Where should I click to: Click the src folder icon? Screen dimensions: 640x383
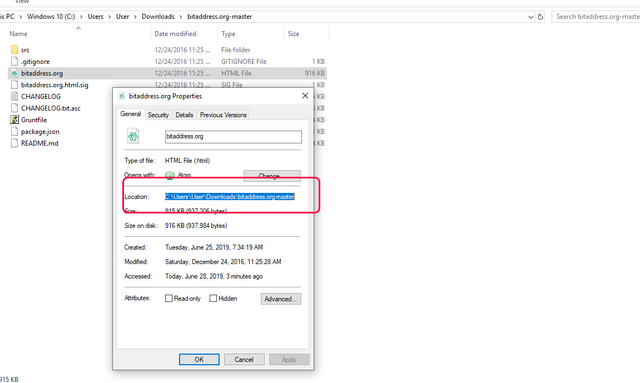point(14,50)
